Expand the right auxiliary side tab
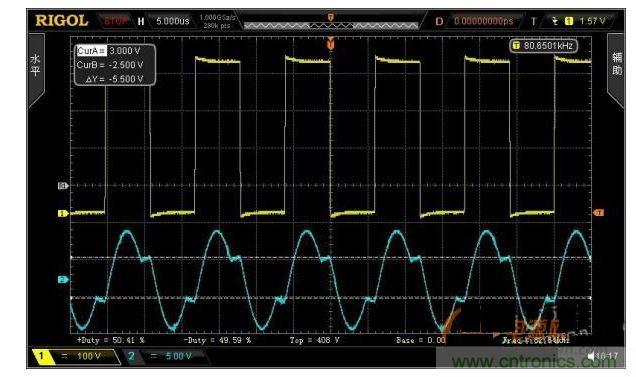Image resolution: width=636 pixels, height=377 pixels. pyautogui.click(x=616, y=70)
